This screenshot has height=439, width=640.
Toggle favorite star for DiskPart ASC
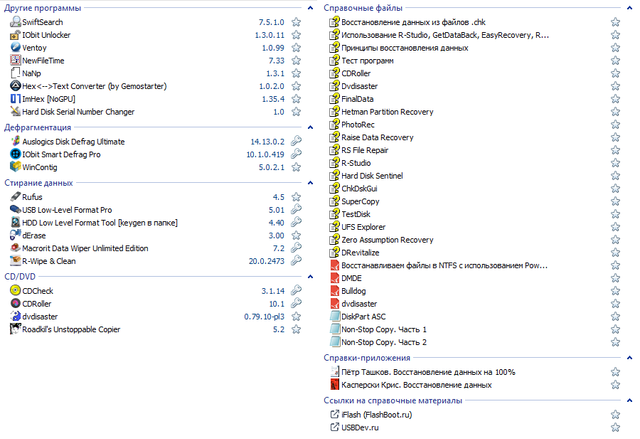tap(615, 316)
